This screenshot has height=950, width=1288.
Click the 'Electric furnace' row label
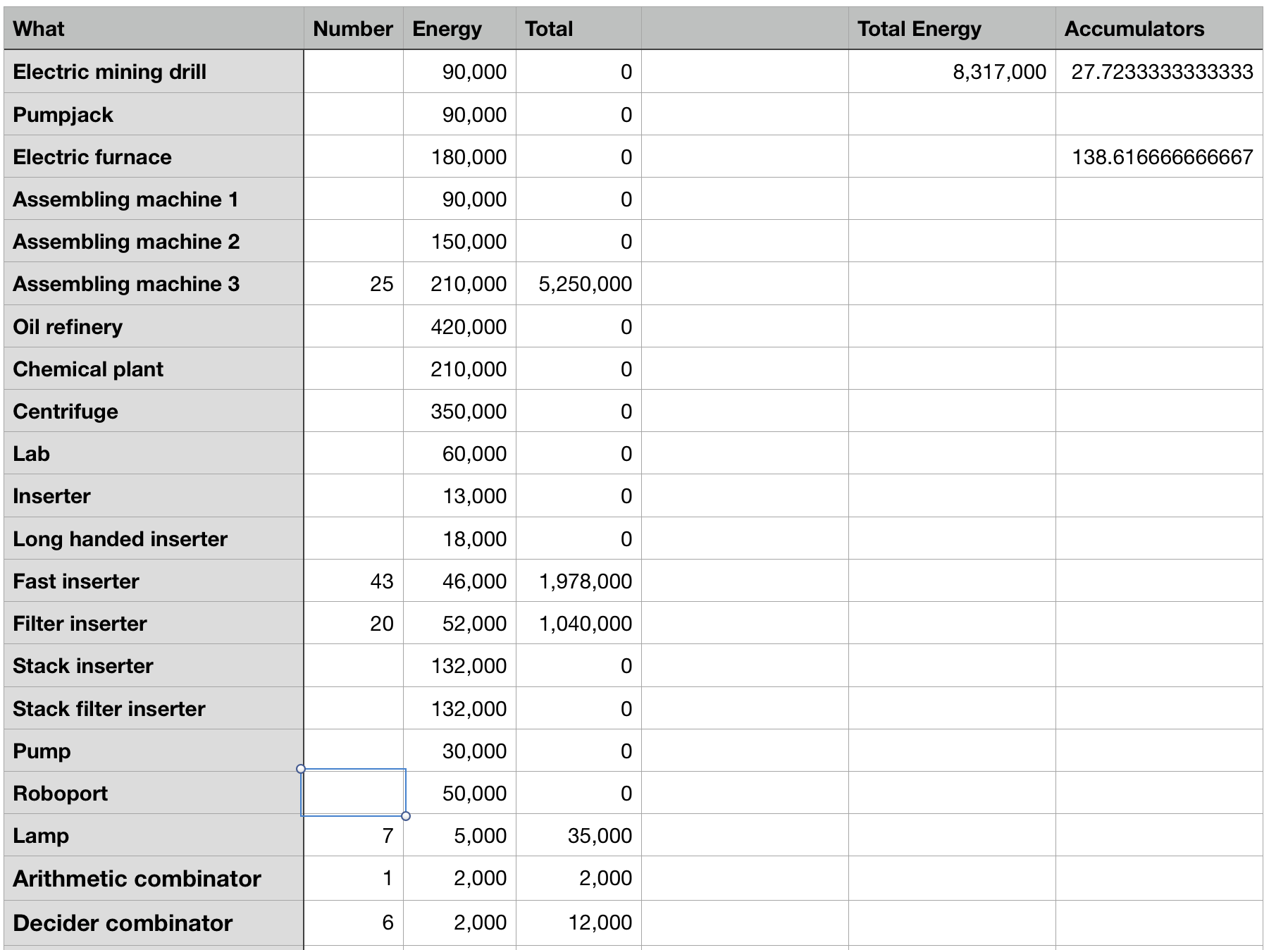click(154, 156)
